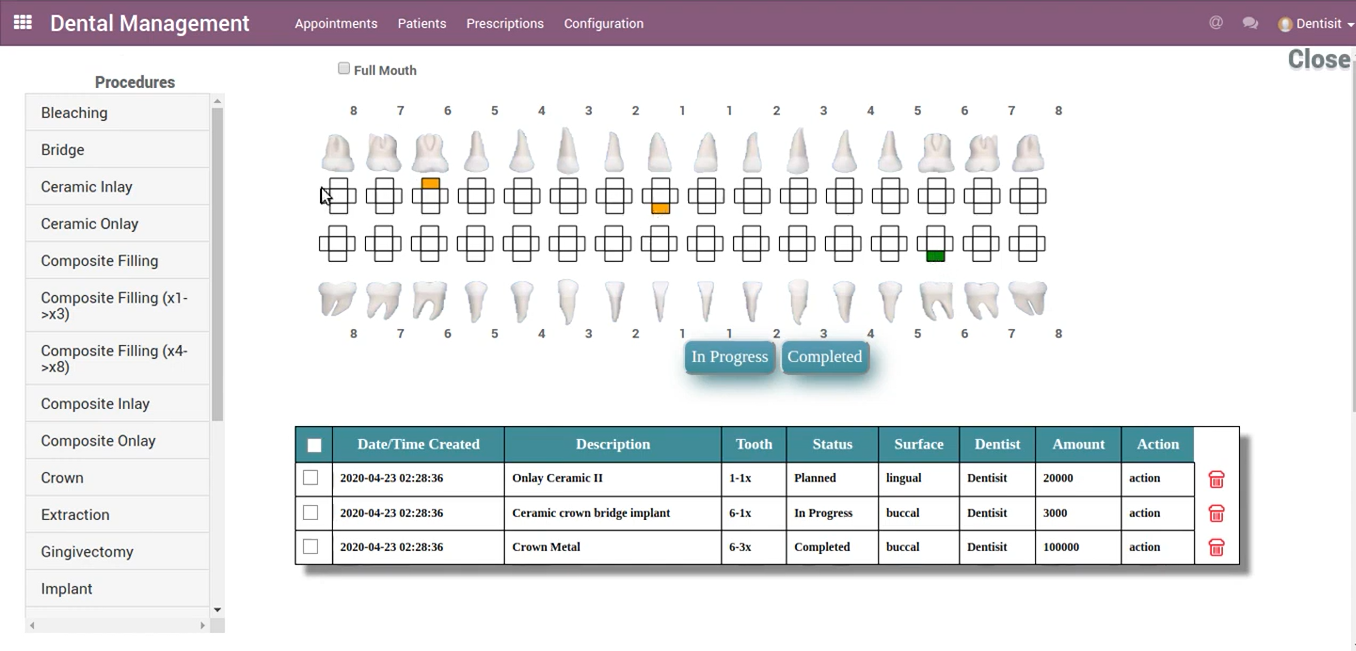Open the Configuration menu
The width and height of the screenshot is (1356, 651).
pyautogui.click(x=603, y=23)
